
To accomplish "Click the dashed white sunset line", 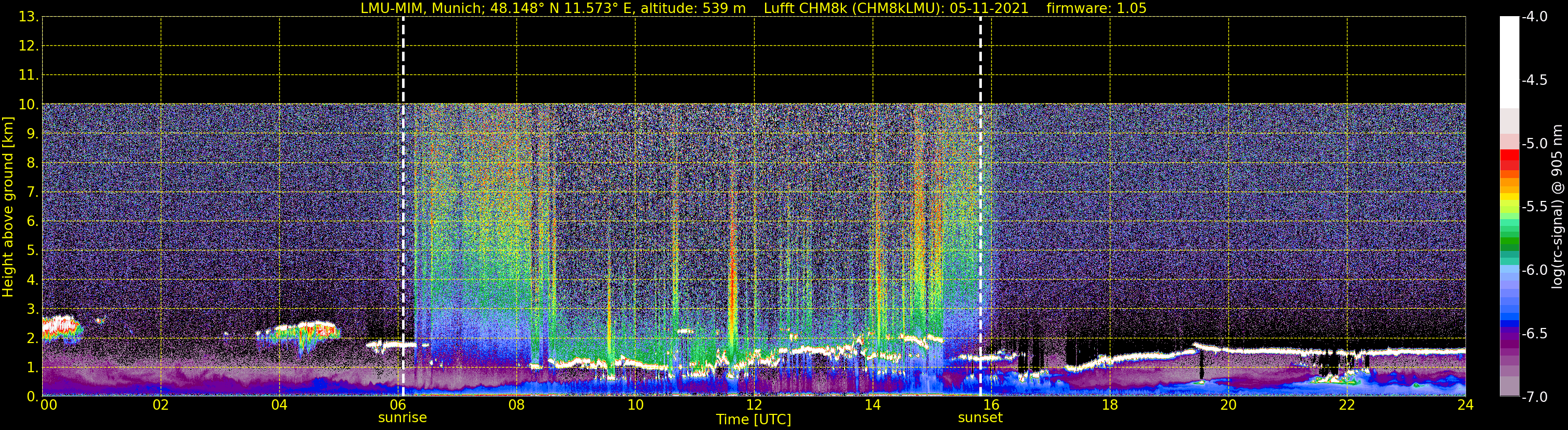I will pos(980,207).
